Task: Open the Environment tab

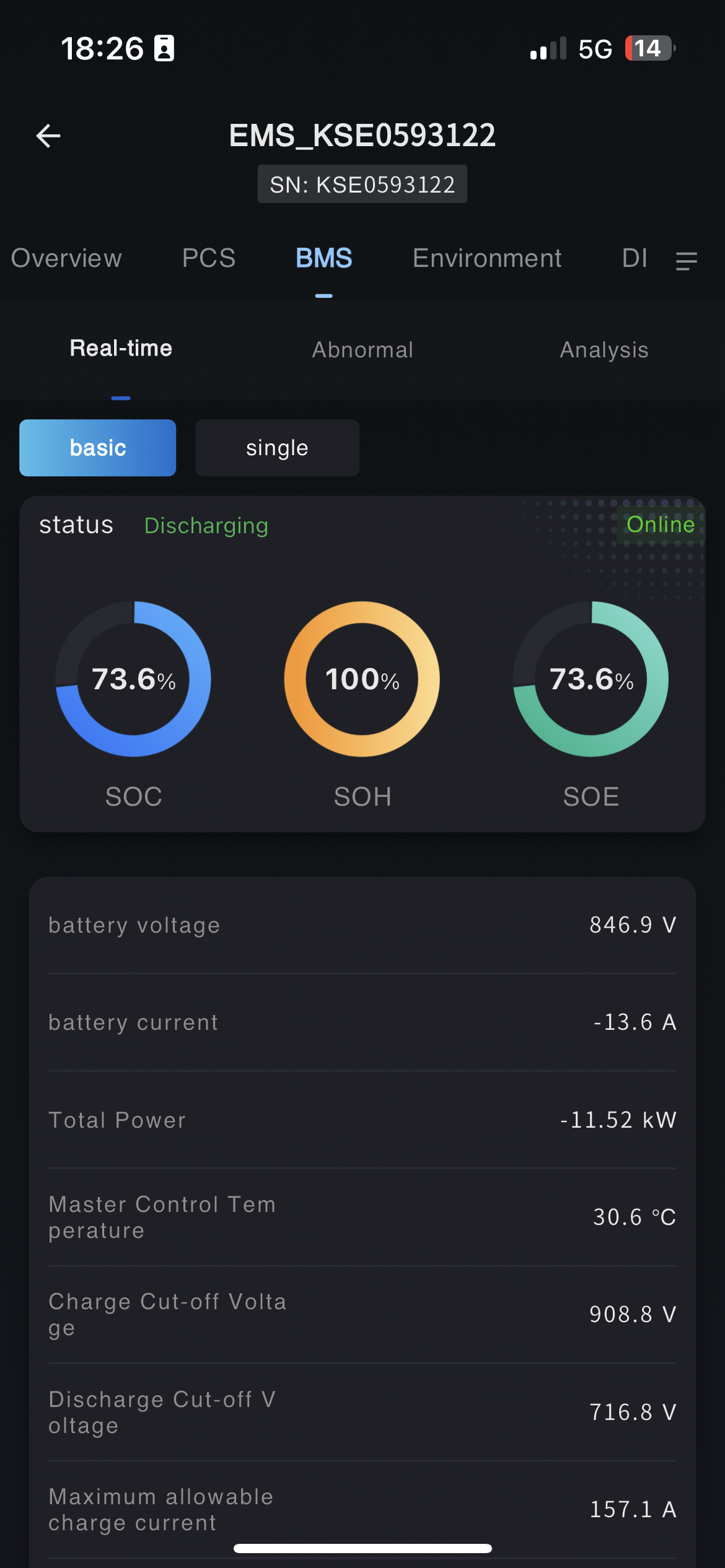Action: 487,258
